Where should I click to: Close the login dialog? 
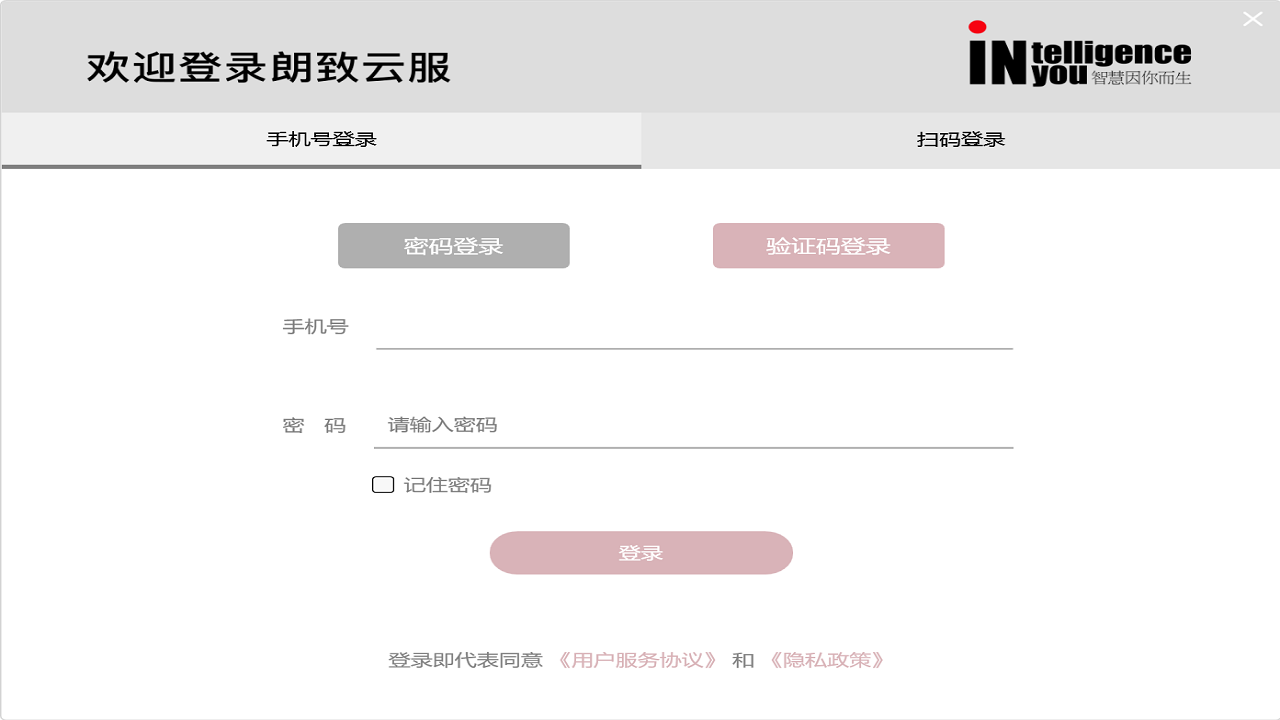point(1252,18)
